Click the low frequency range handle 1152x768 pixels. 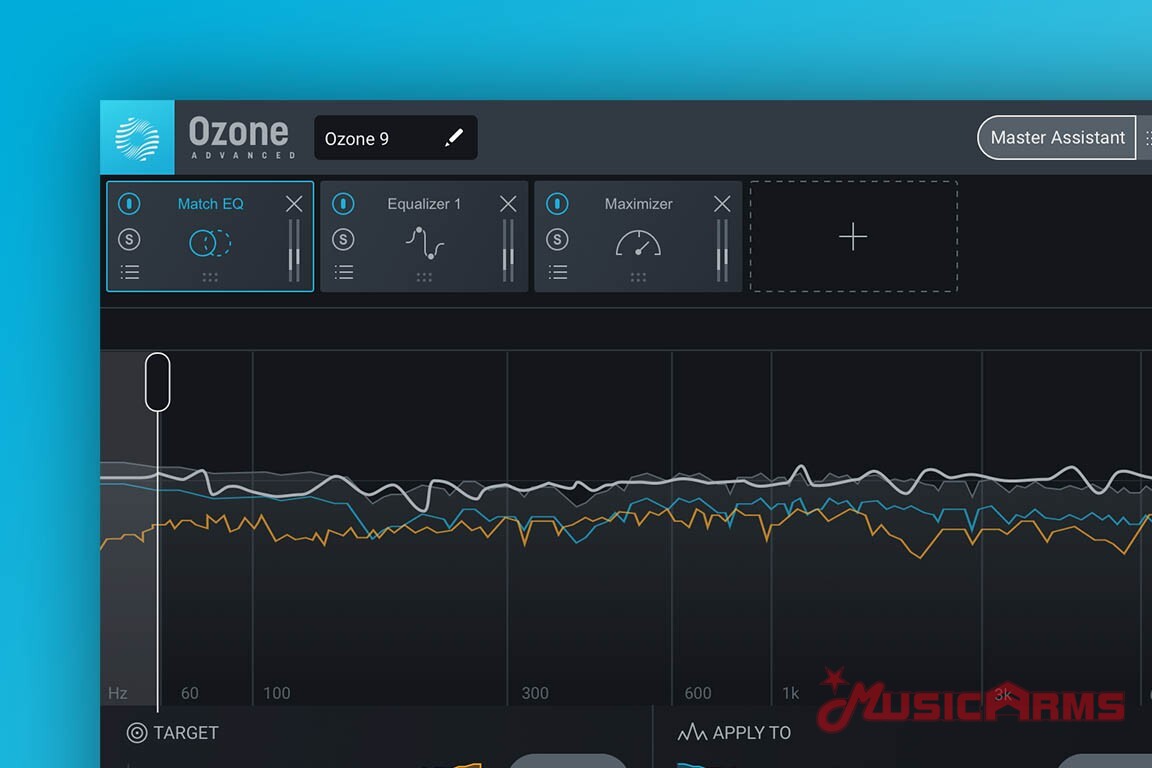[x=158, y=381]
